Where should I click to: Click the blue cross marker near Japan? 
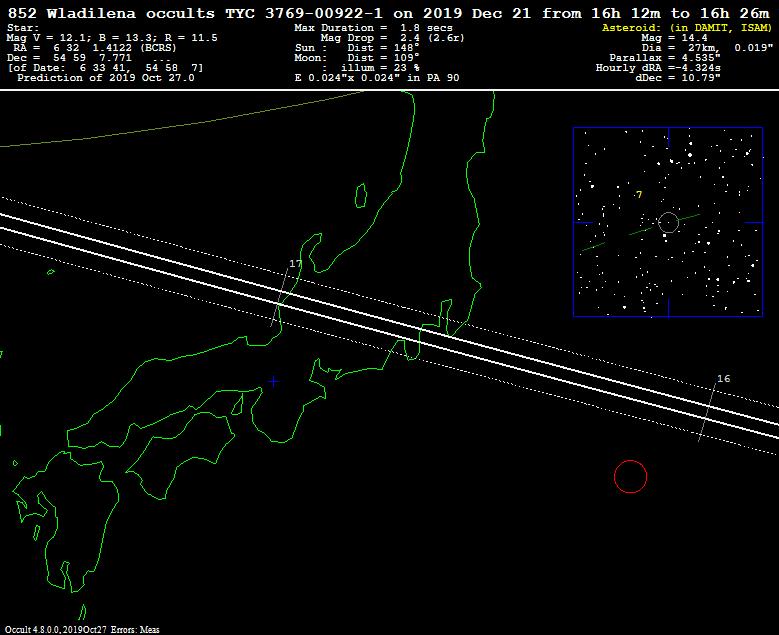(273, 382)
